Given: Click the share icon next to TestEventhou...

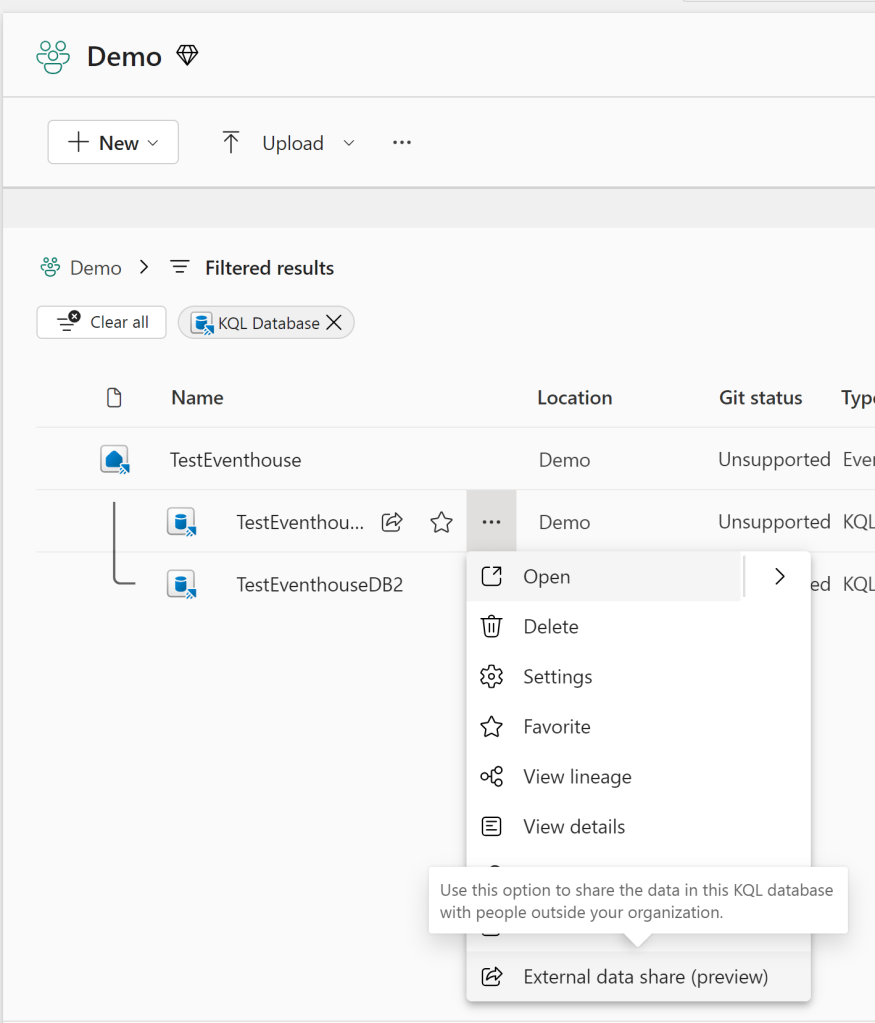Looking at the screenshot, I should coord(392,522).
